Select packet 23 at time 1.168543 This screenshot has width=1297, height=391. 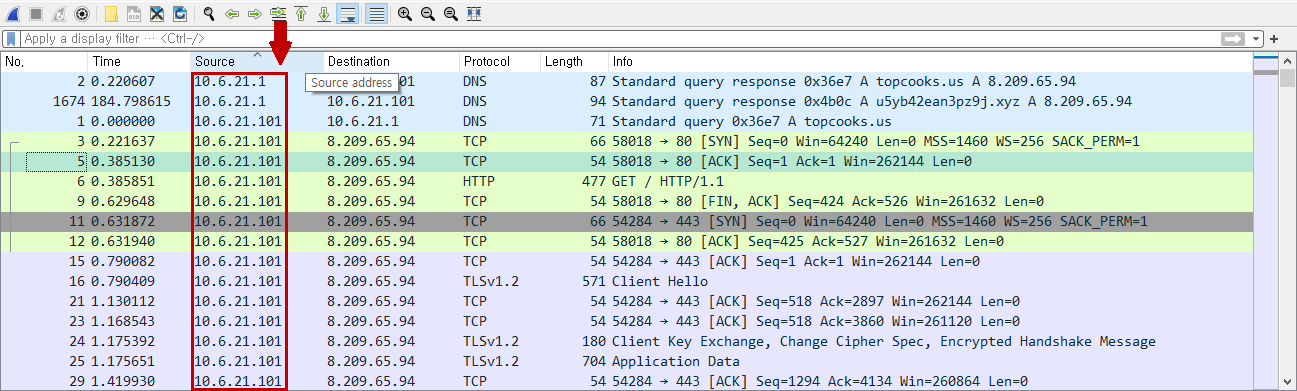point(626,321)
